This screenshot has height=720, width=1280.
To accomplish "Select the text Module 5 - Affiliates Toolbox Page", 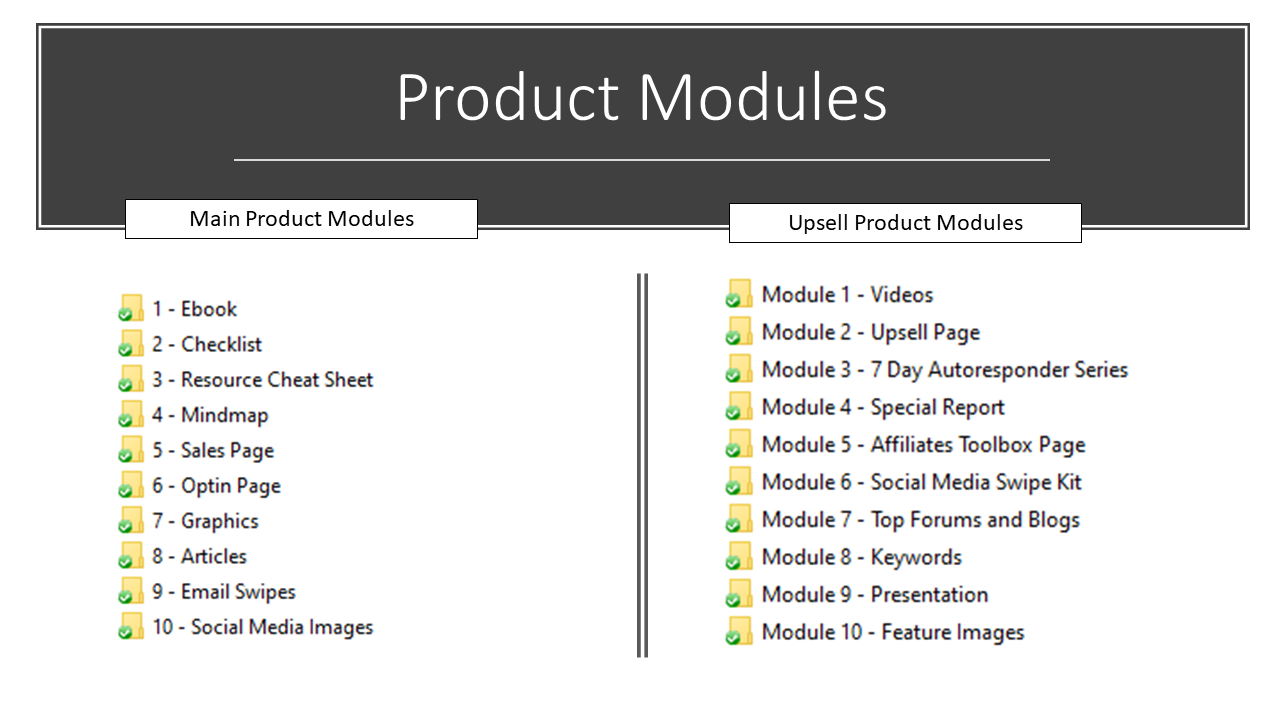I will [924, 445].
